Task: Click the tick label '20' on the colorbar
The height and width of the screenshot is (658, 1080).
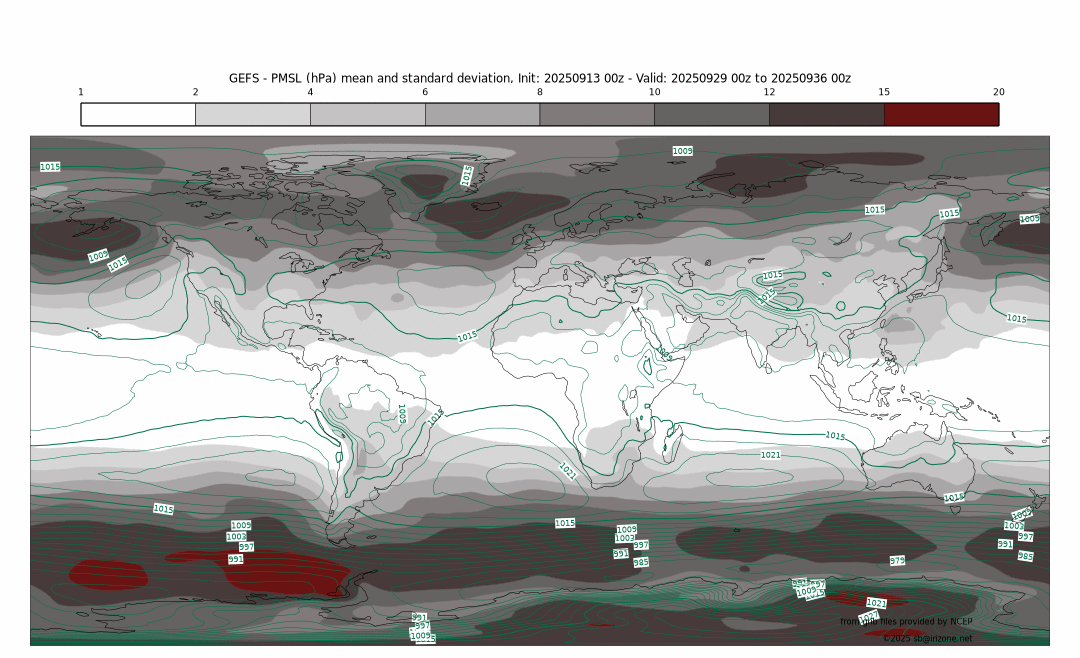Action: [x=998, y=92]
